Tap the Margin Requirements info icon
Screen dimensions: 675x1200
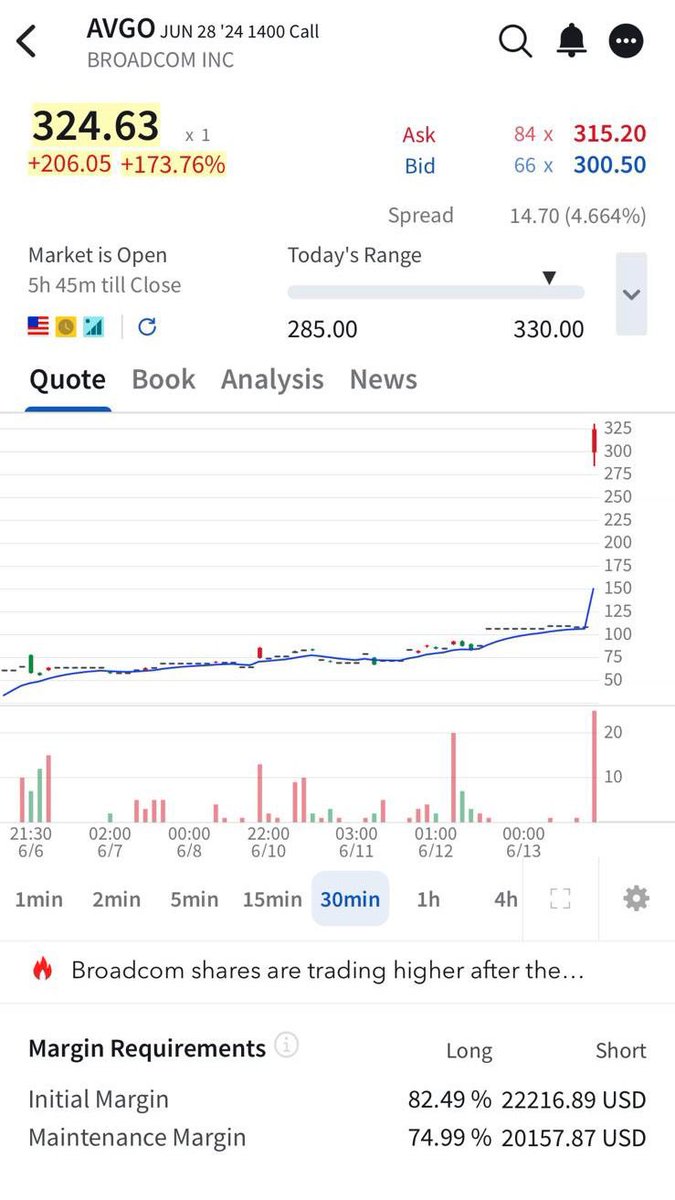click(286, 1046)
